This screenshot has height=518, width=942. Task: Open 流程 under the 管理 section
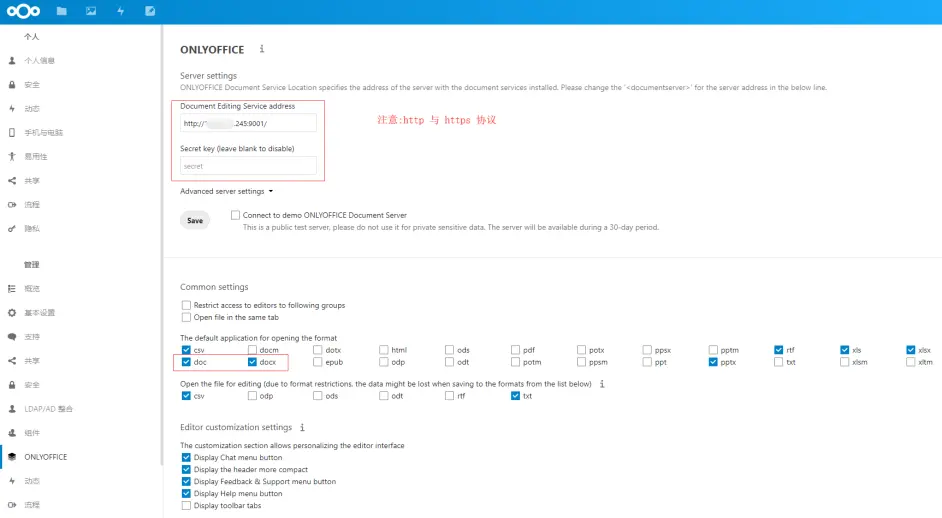[32, 505]
